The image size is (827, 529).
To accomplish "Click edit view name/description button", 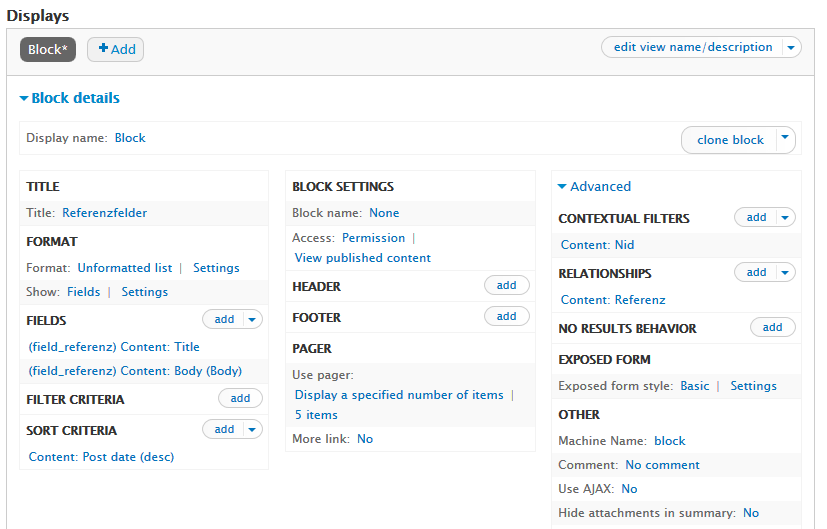I will pyautogui.click(x=692, y=47).
